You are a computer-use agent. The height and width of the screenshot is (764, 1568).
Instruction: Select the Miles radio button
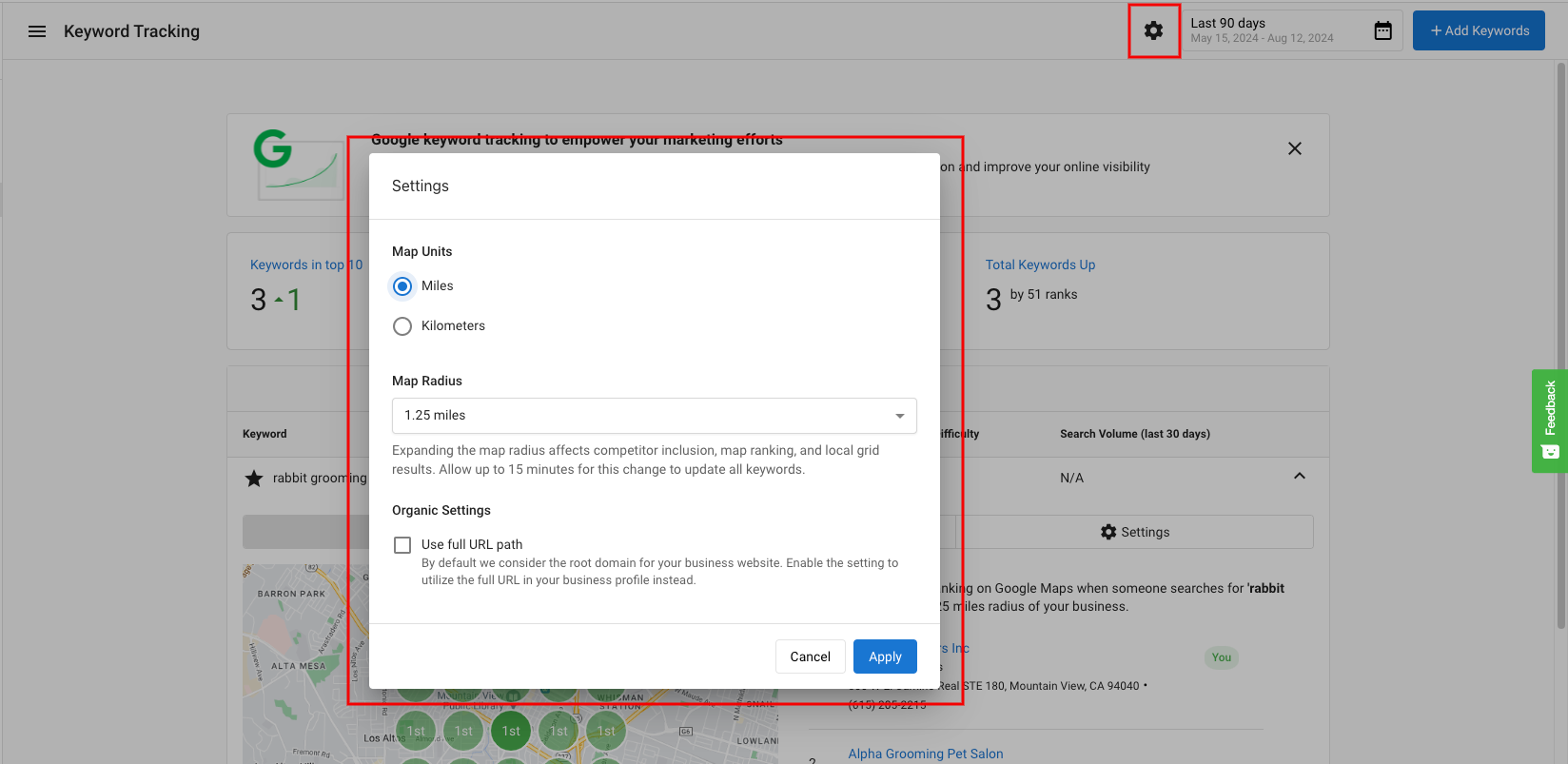pyautogui.click(x=402, y=286)
